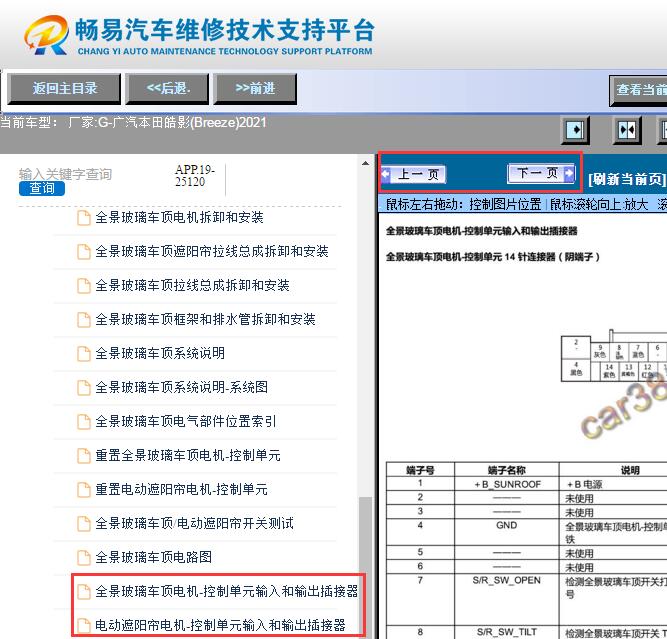667x639 pixels.
Task: Click document icon beside 重置电动遮阳帘电机-控制单元
Action: [84, 490]
